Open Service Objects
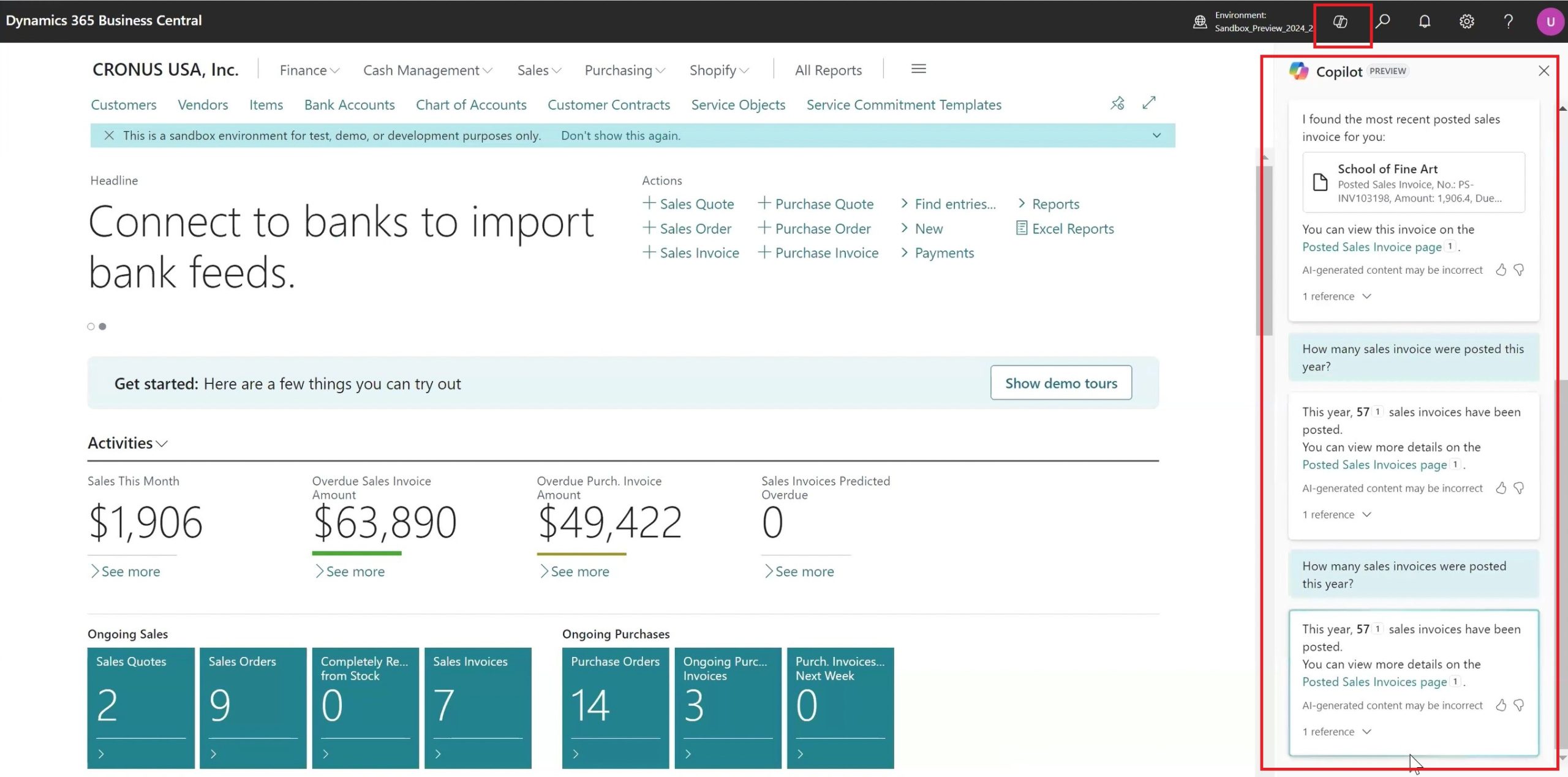 click(x=738, y=105)
